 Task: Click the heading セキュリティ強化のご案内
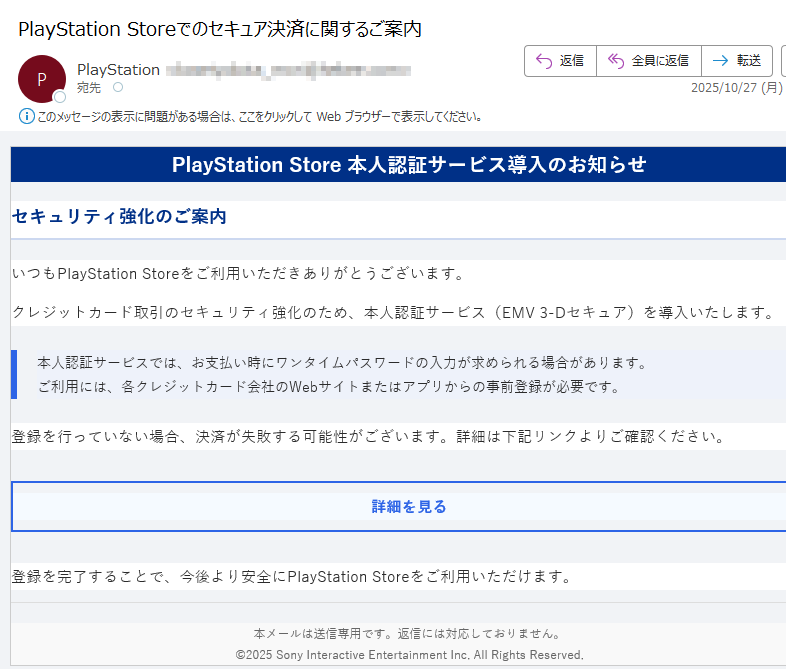pos(119,216)
